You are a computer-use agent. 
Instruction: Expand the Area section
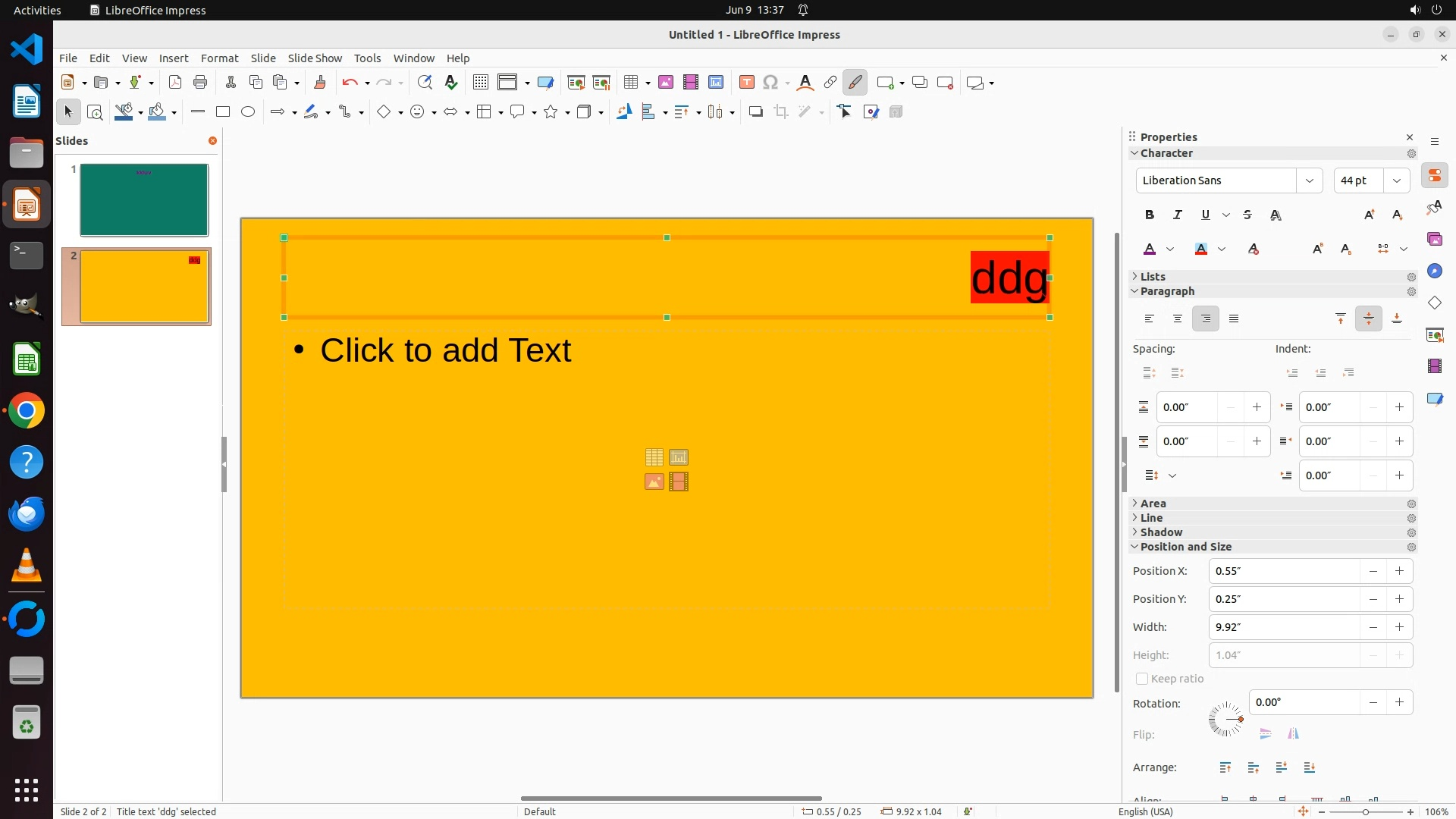point(1153,504)
